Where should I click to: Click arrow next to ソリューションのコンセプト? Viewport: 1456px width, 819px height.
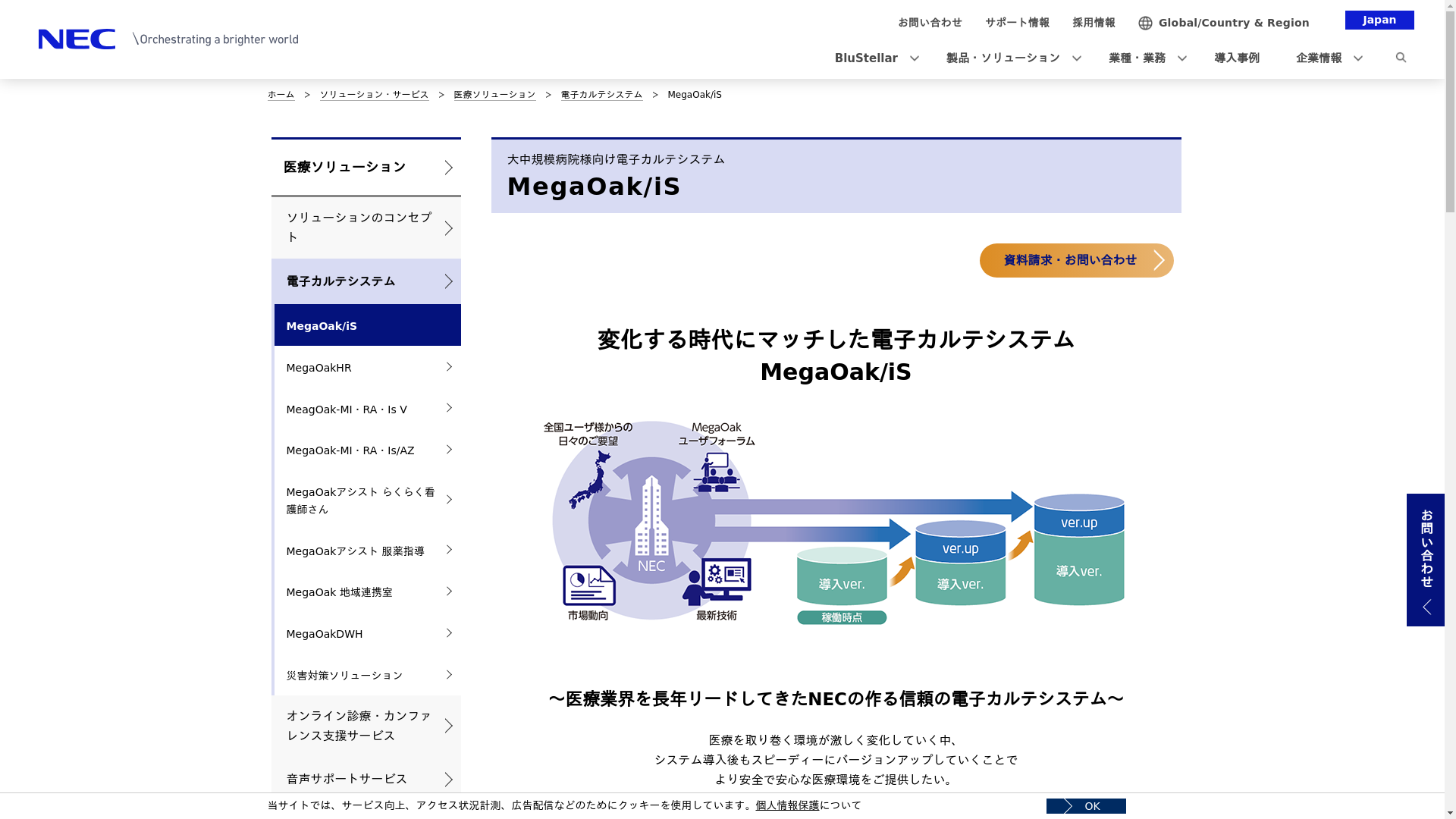point(448,228)
